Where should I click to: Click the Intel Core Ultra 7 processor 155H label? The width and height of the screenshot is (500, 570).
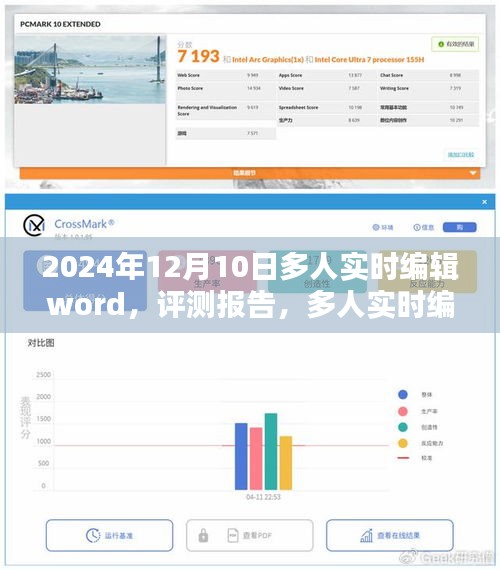369,60
